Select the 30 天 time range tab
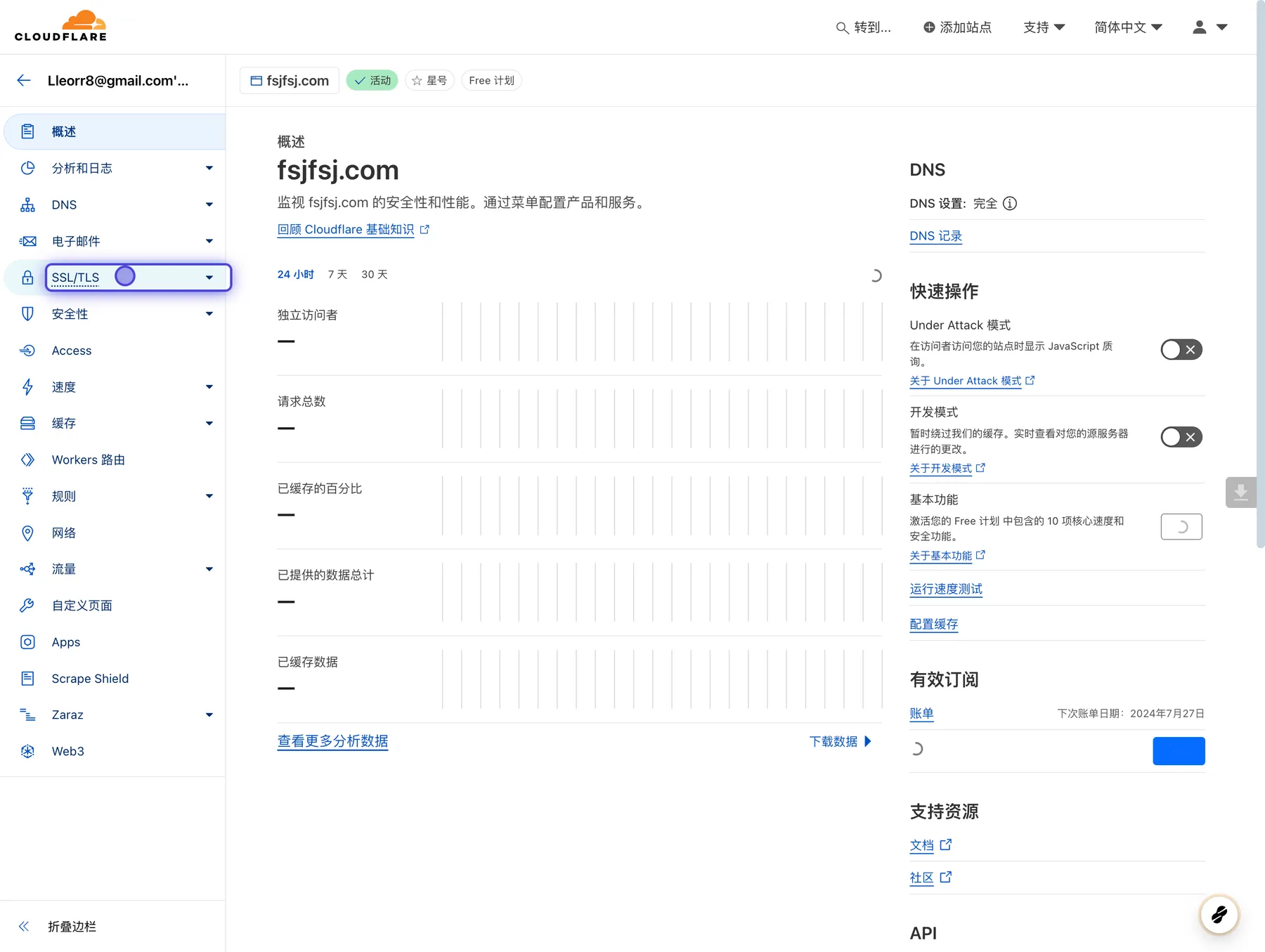The width and height of the screenshot is (1265, 952). tap(375, 275)
